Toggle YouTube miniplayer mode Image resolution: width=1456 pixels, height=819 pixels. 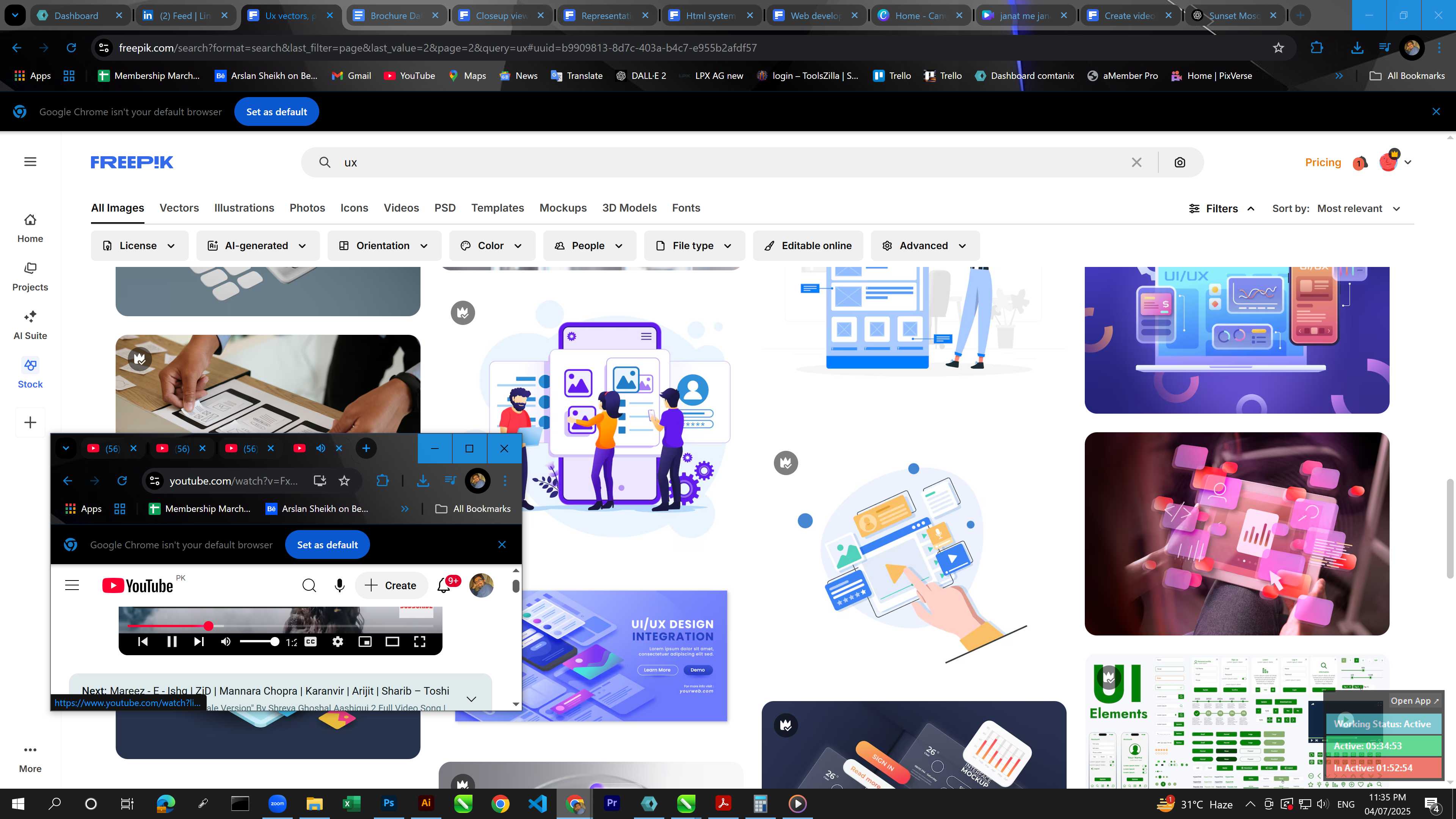pos(365,642)
